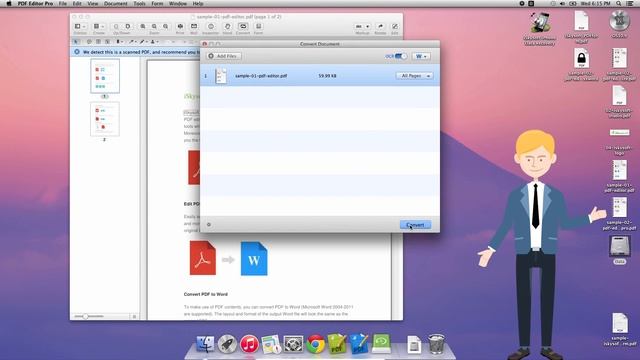
Task: Select the arrow selection tool in the secondary toolbar
Action: 76,42
